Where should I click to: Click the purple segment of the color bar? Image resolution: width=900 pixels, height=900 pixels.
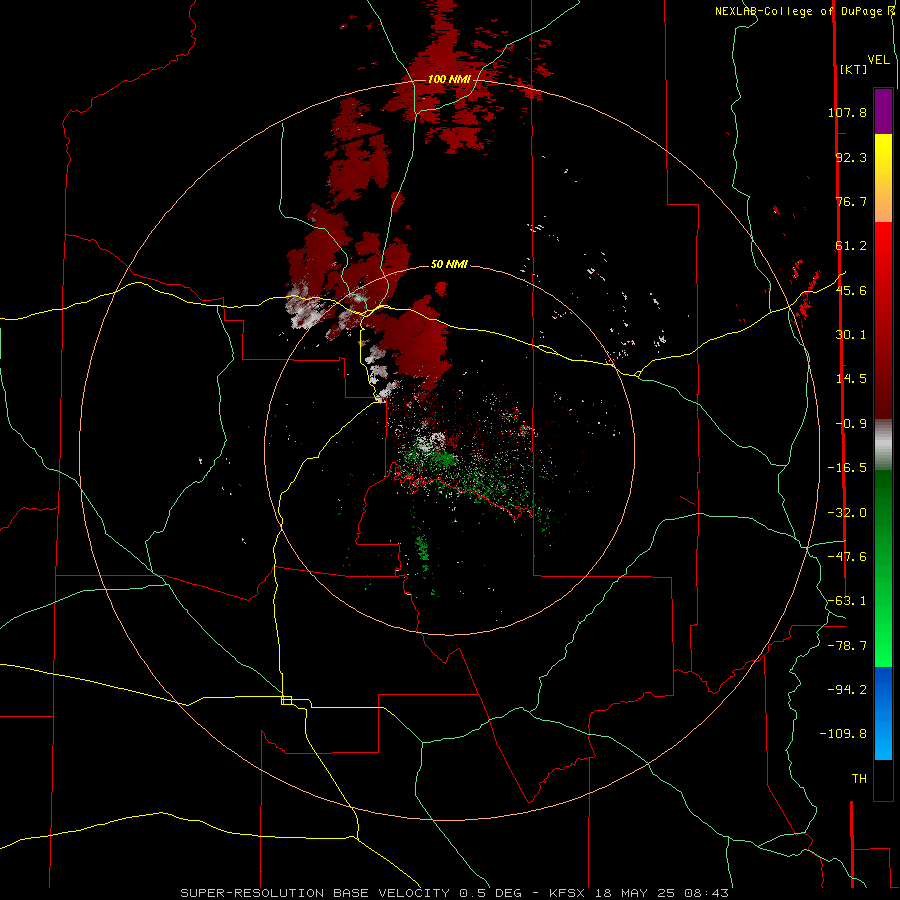click(883, 111)
